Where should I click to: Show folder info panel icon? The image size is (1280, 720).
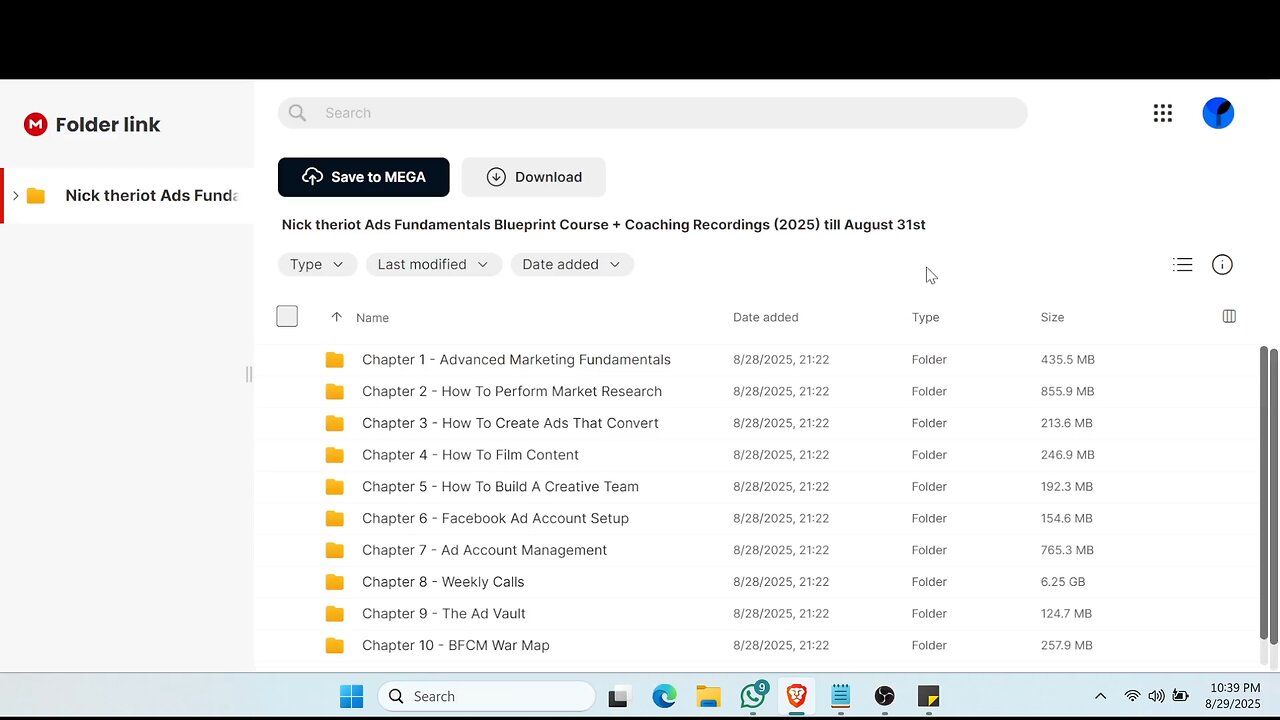tap(1222, 265)
